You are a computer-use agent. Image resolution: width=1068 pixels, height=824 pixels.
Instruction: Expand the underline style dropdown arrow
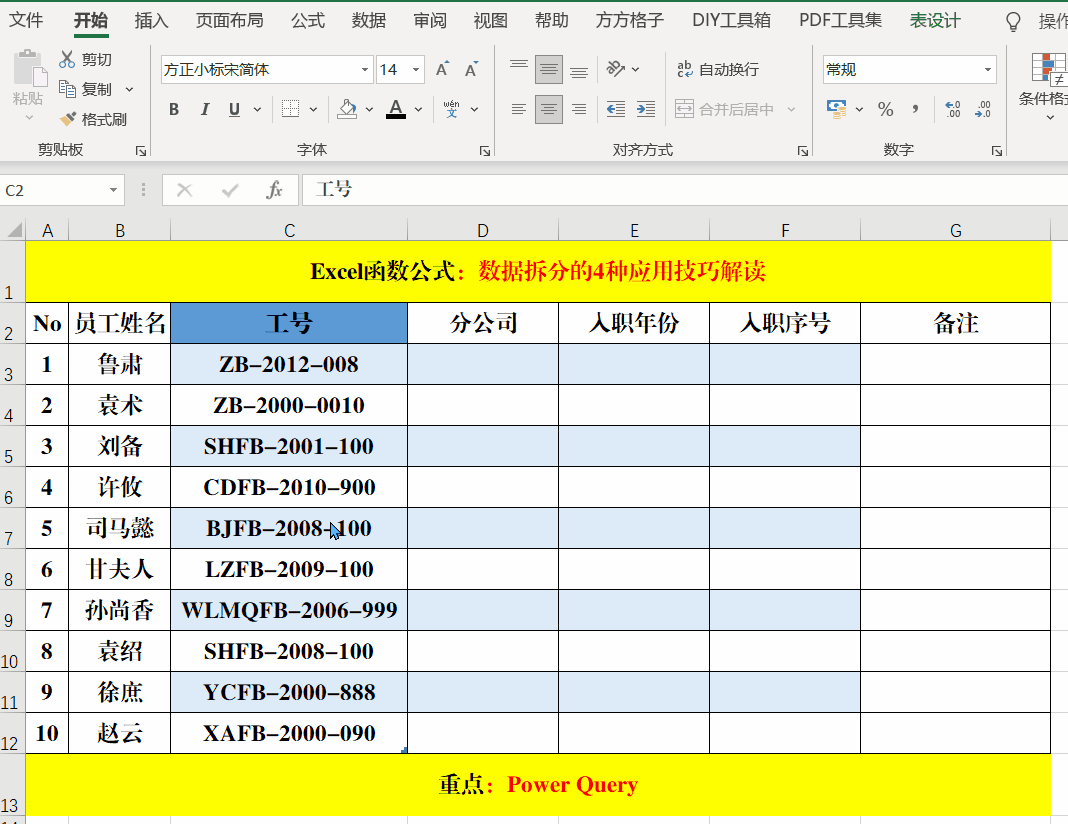(x=257, y=109)
